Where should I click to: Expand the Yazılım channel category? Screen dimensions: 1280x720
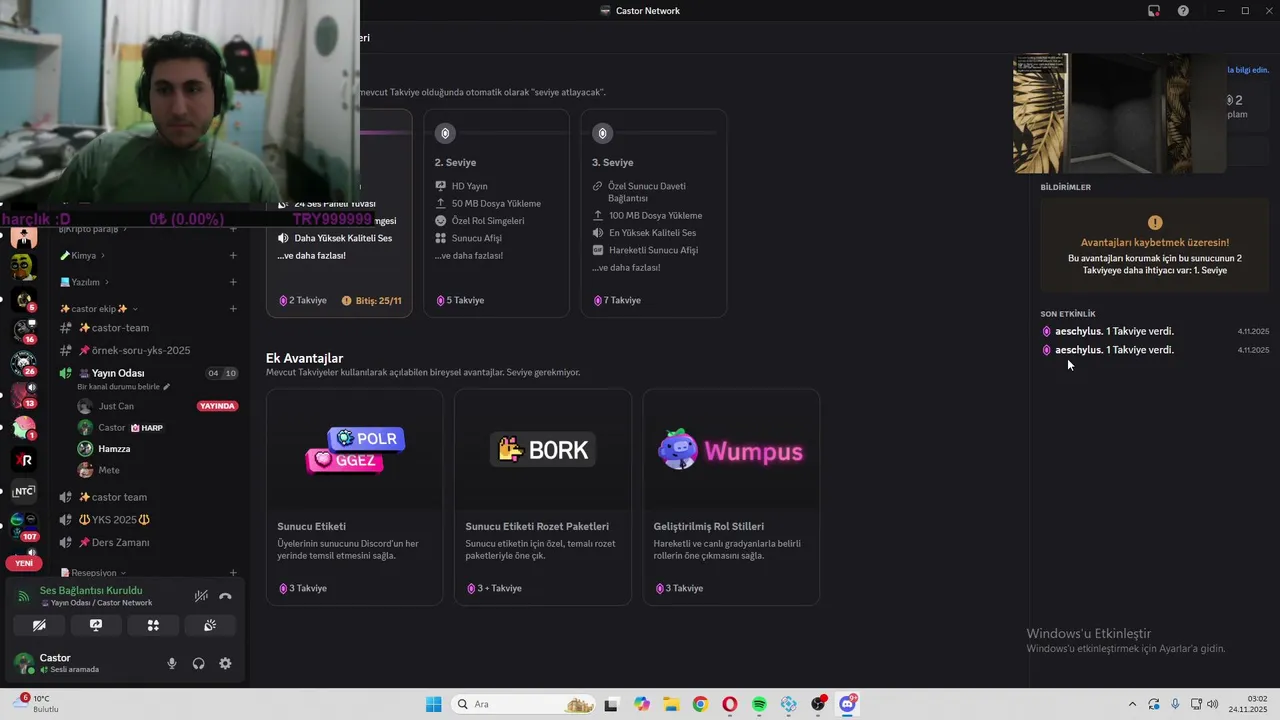pyautogui.click(x=84, y=282)
